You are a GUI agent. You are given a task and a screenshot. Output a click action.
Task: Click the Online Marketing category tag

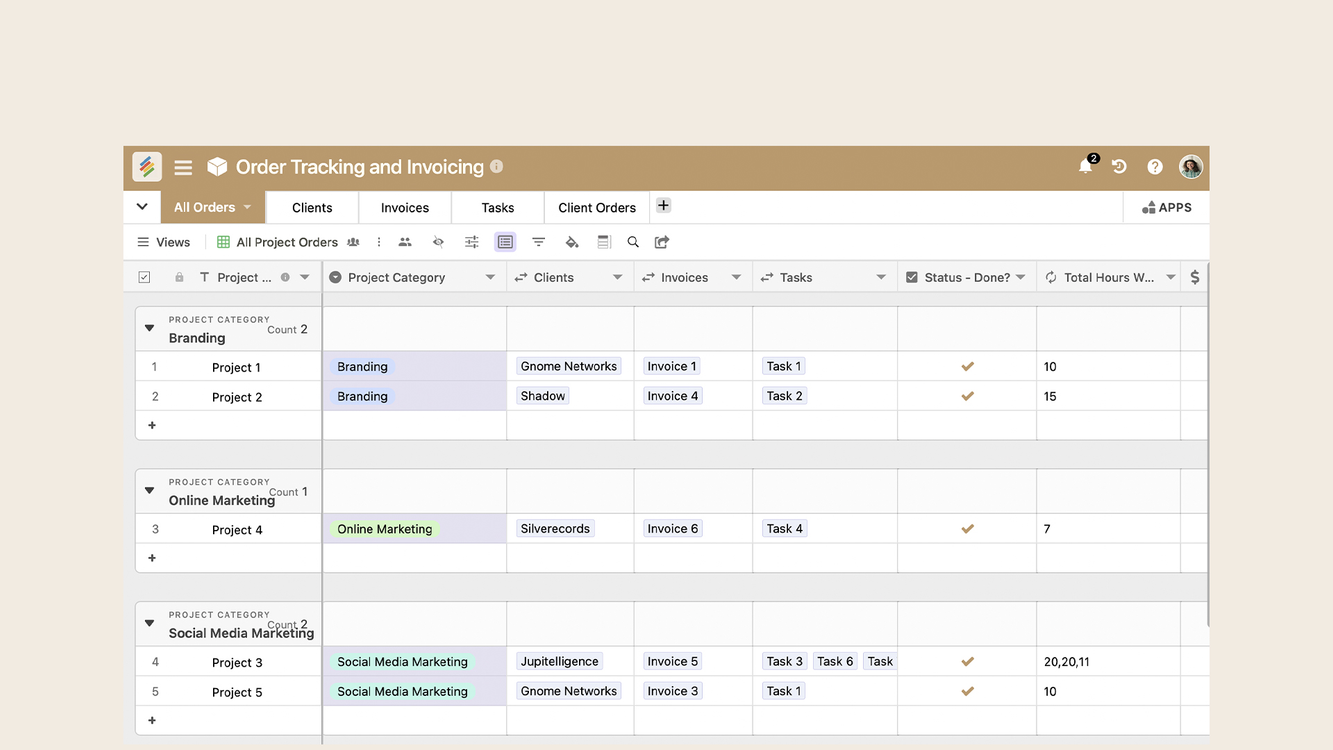(x=385, y=529)
